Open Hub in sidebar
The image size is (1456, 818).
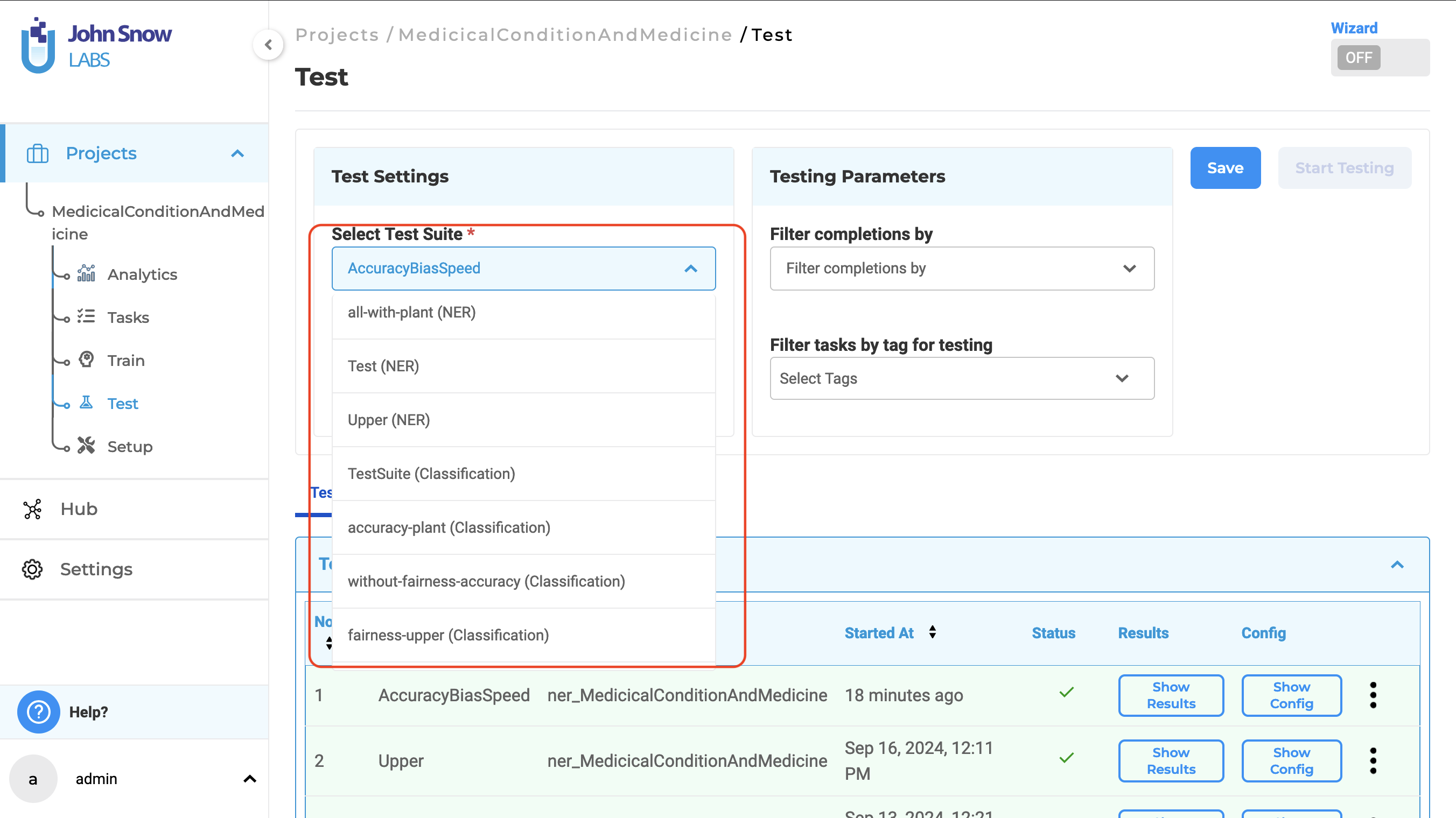click(79, 509)
